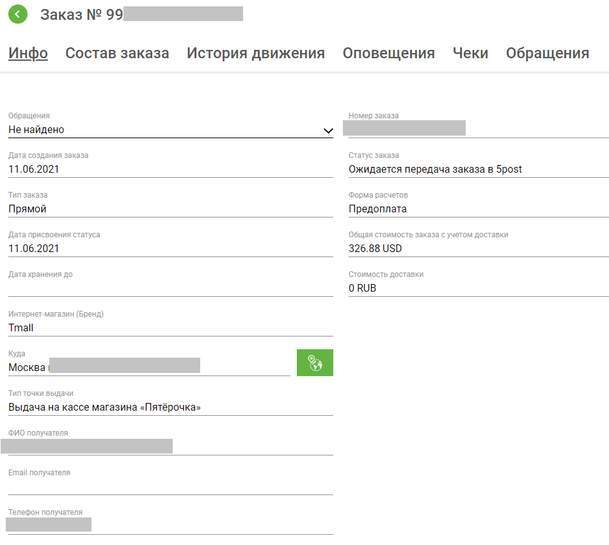Click the empty Email получателя field

(x=170, y=486)
